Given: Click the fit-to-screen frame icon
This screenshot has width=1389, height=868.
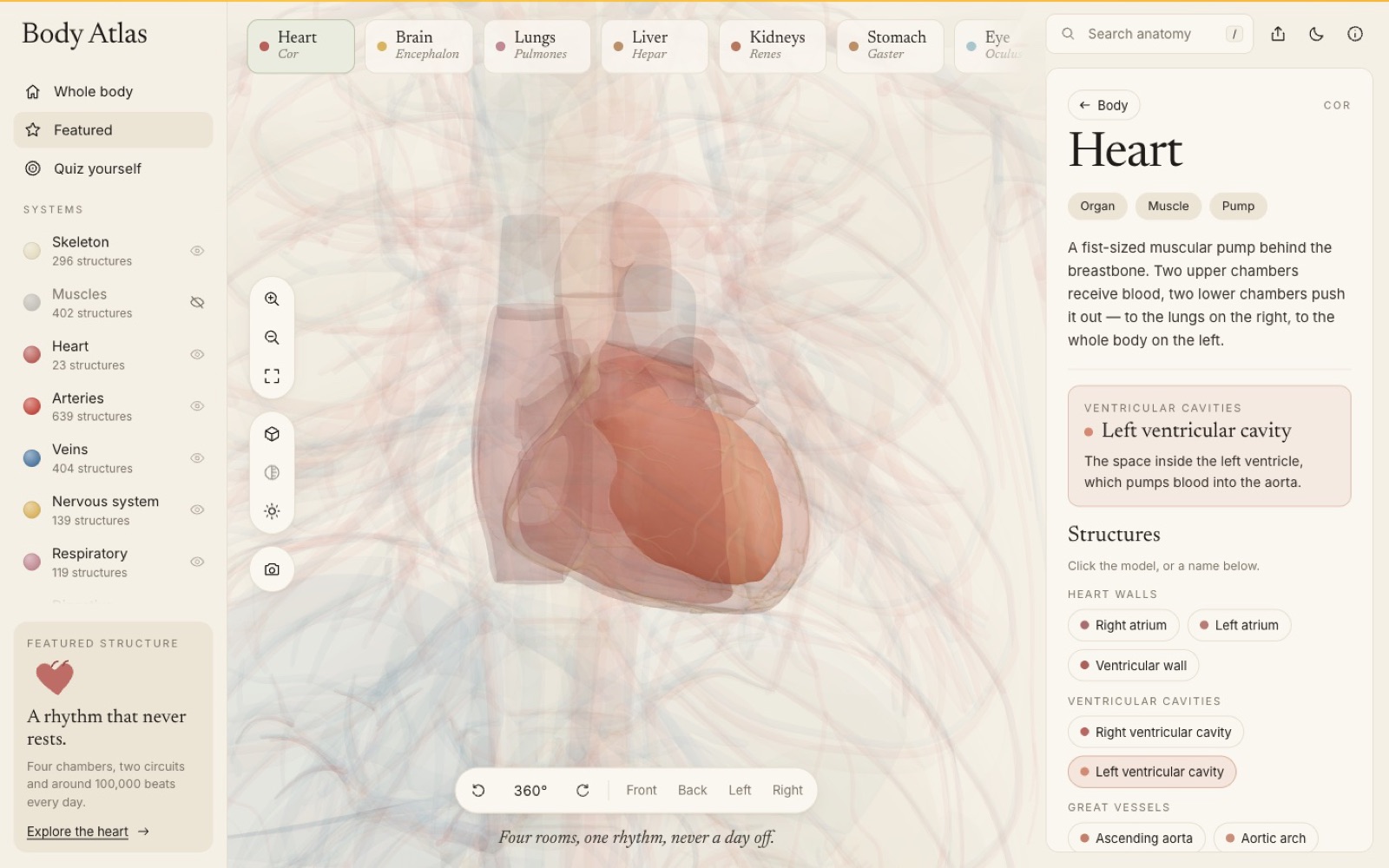Looking at the screenshot, I should (272, 376).
